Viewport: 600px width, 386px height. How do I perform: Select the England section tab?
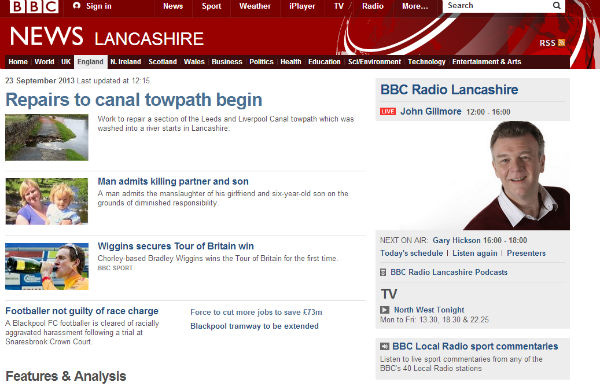[90, 62]
